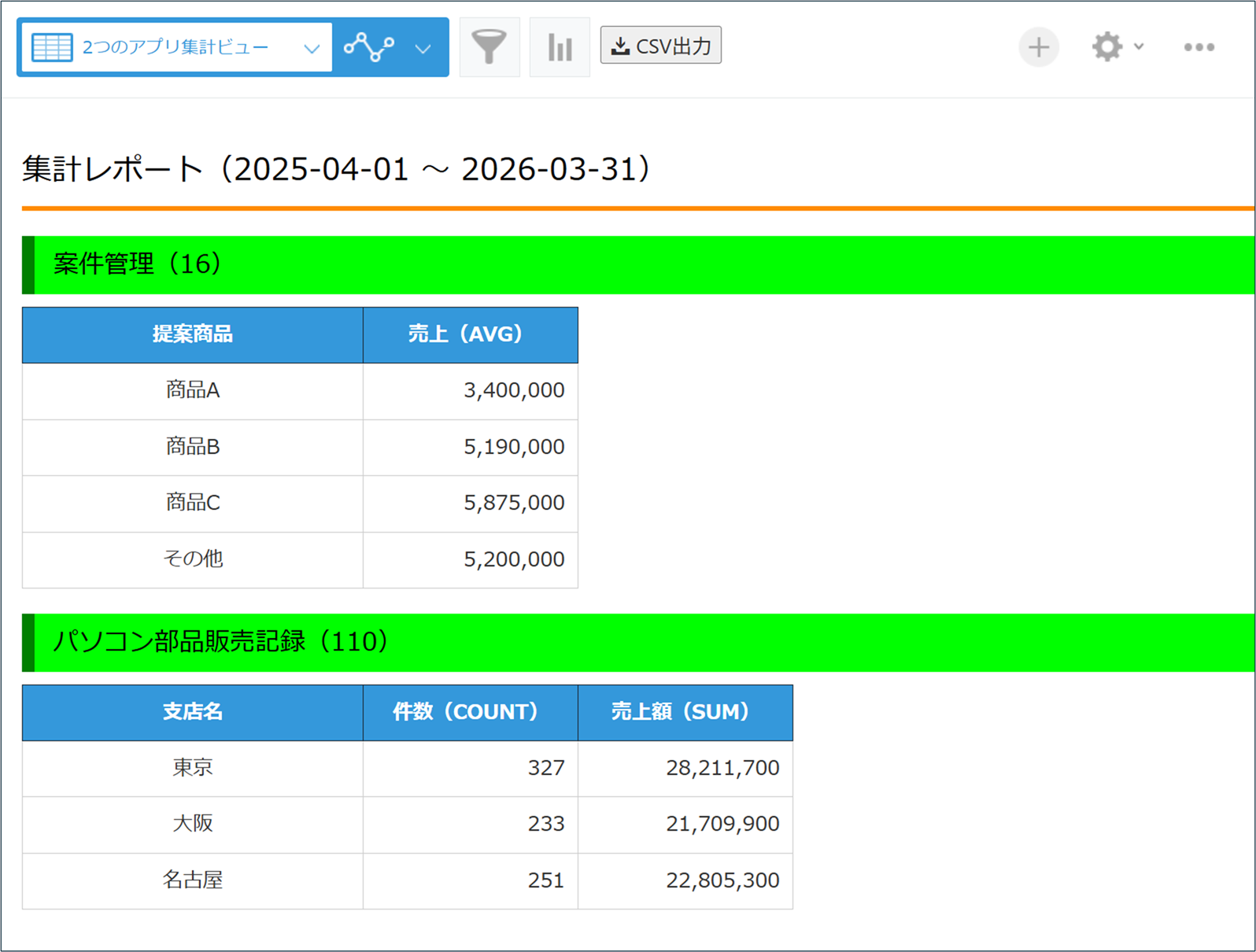Expand the chevron next to graph icon
This screenshot has height=952, width=1256.
423,49
